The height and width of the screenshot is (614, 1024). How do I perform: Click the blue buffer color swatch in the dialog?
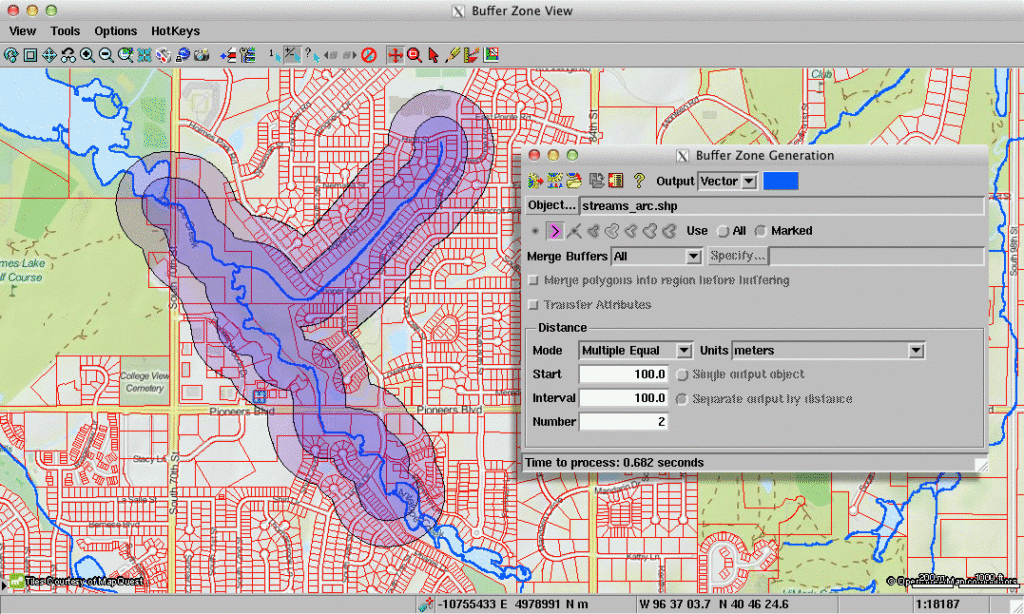(780, 181)
